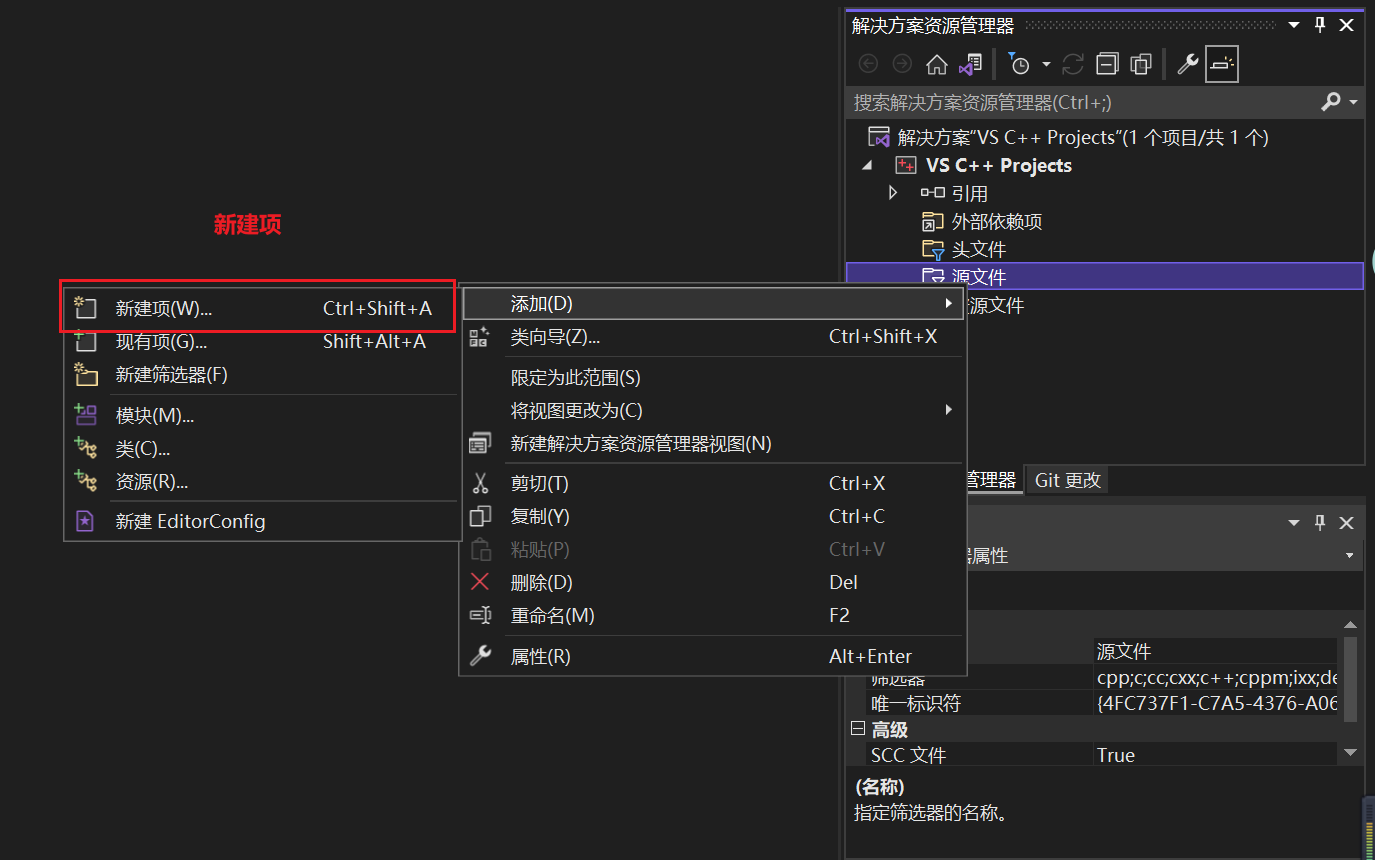1375x860 pixels.
Task: Click the wrench Properties icon in the toolbar
Action: point(1187,65)
